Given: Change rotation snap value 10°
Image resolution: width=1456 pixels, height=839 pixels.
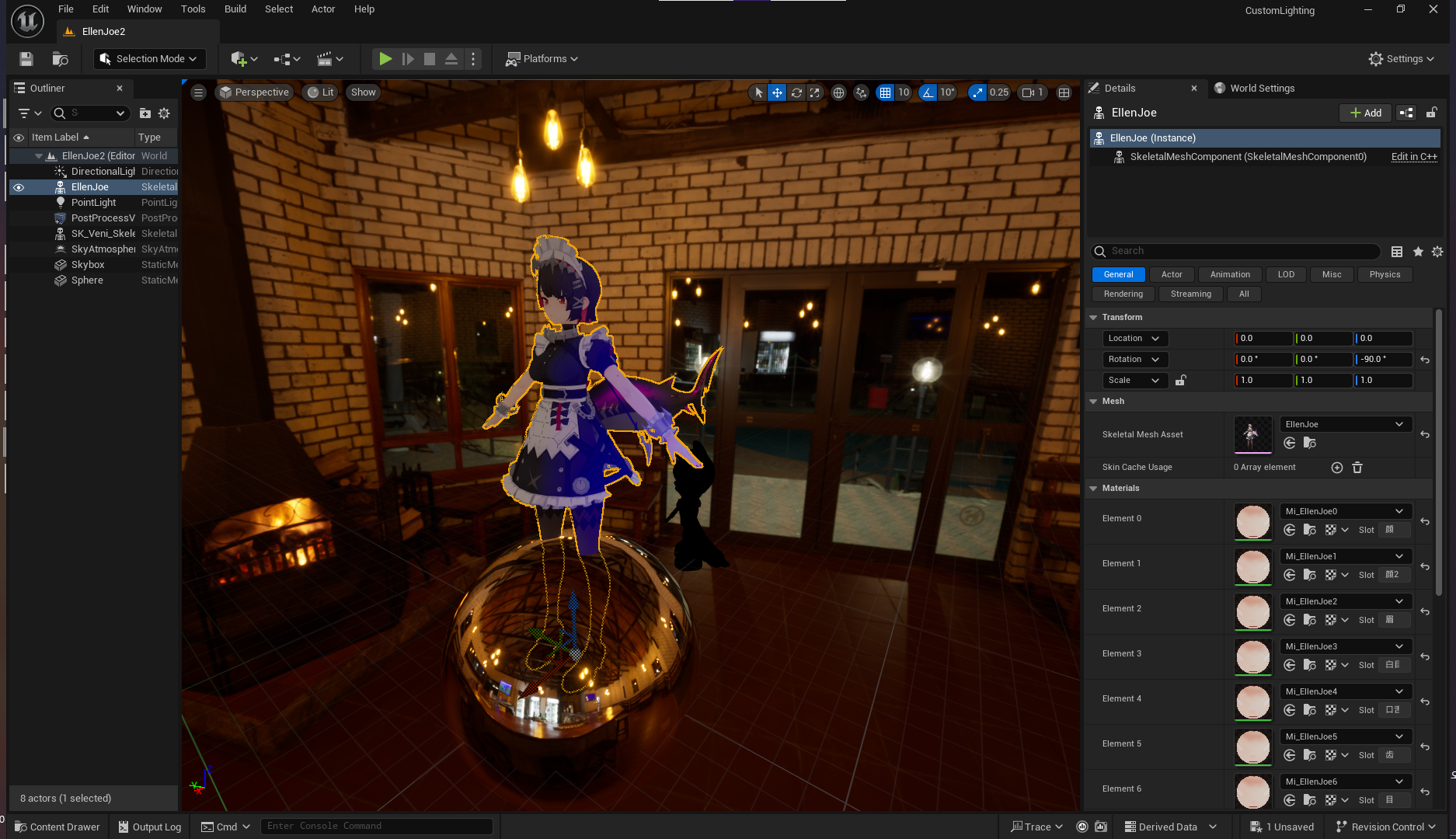Looking at the screenshot, I should pos(947,92).
